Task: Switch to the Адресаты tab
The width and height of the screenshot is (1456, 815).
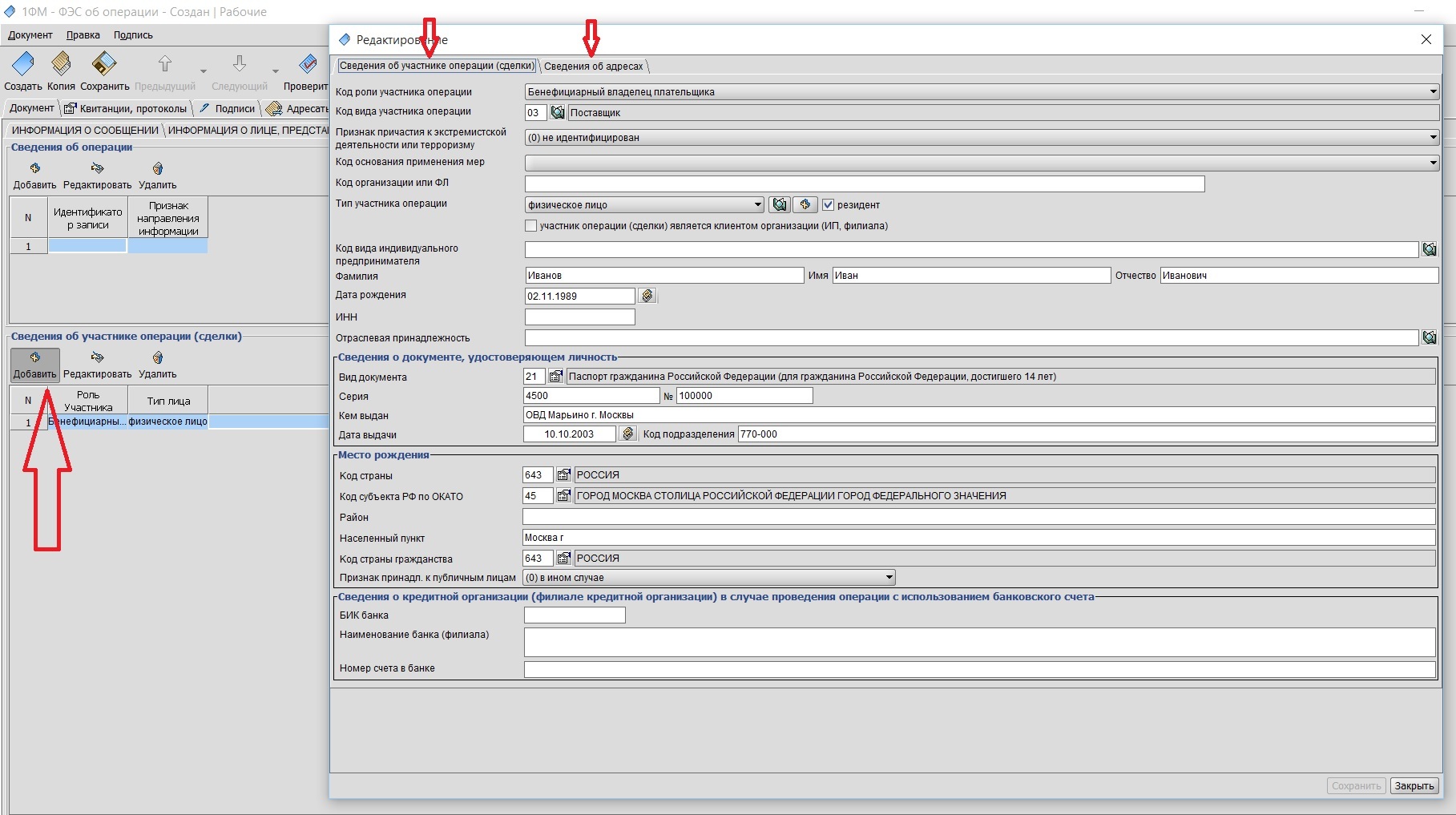Action: point(297,108)
